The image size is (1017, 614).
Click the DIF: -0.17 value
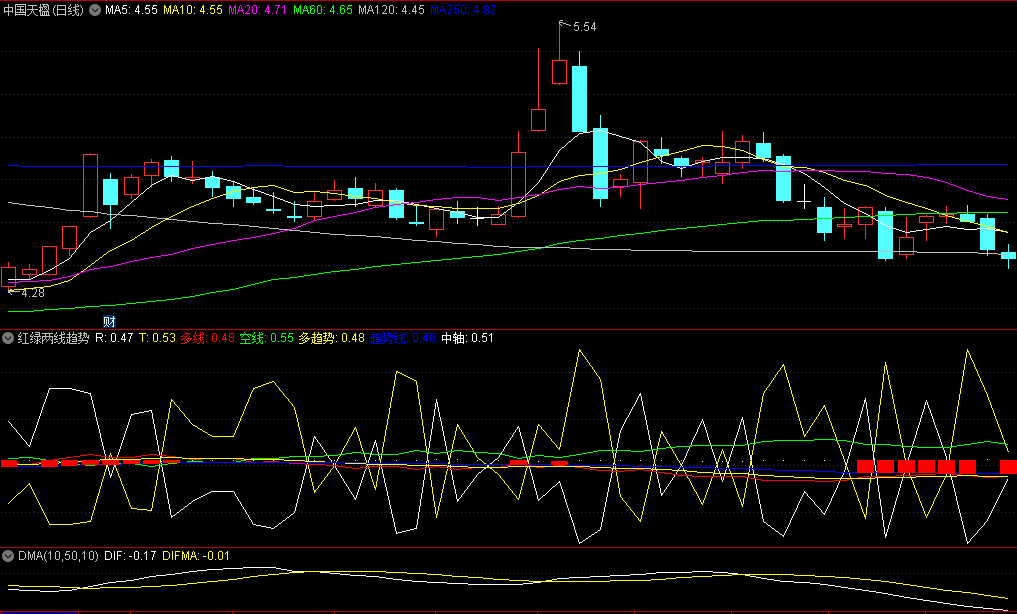coord(130,556)
